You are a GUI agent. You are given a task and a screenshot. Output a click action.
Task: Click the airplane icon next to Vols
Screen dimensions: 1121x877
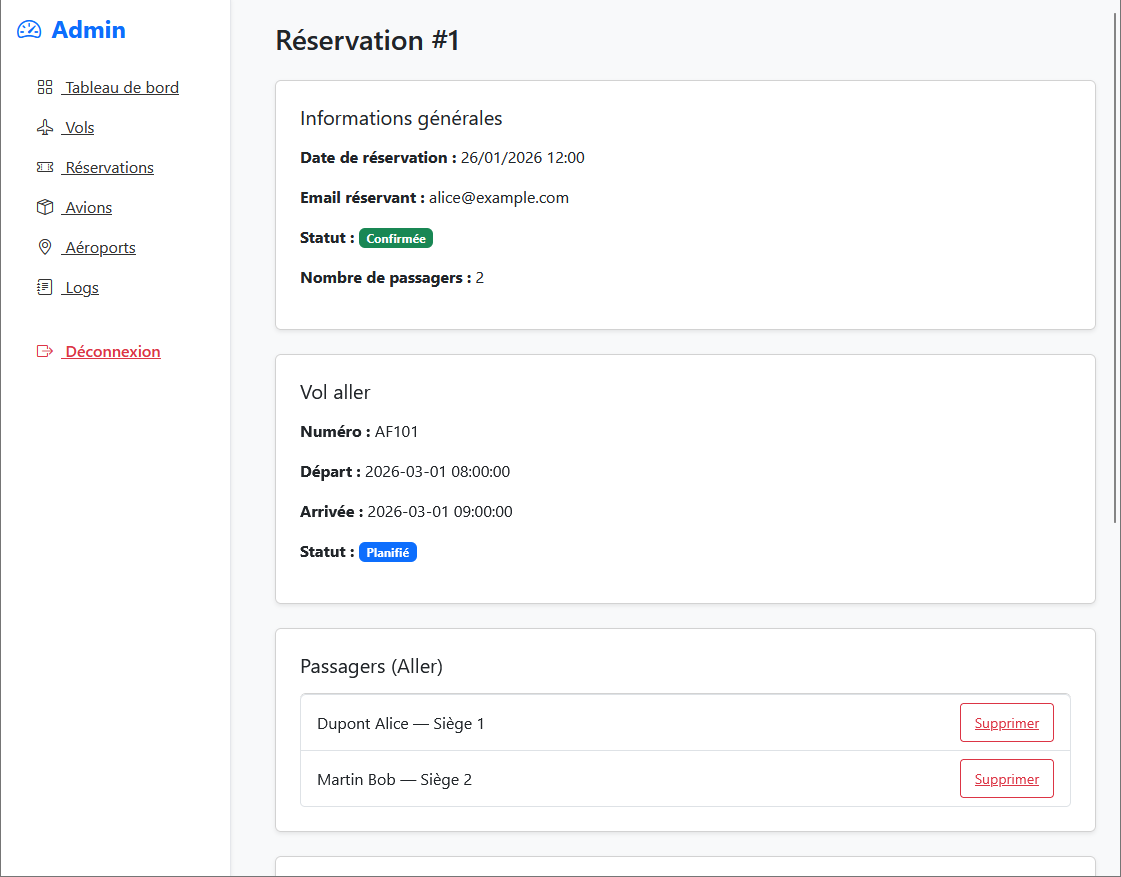[x=44, y=127]
